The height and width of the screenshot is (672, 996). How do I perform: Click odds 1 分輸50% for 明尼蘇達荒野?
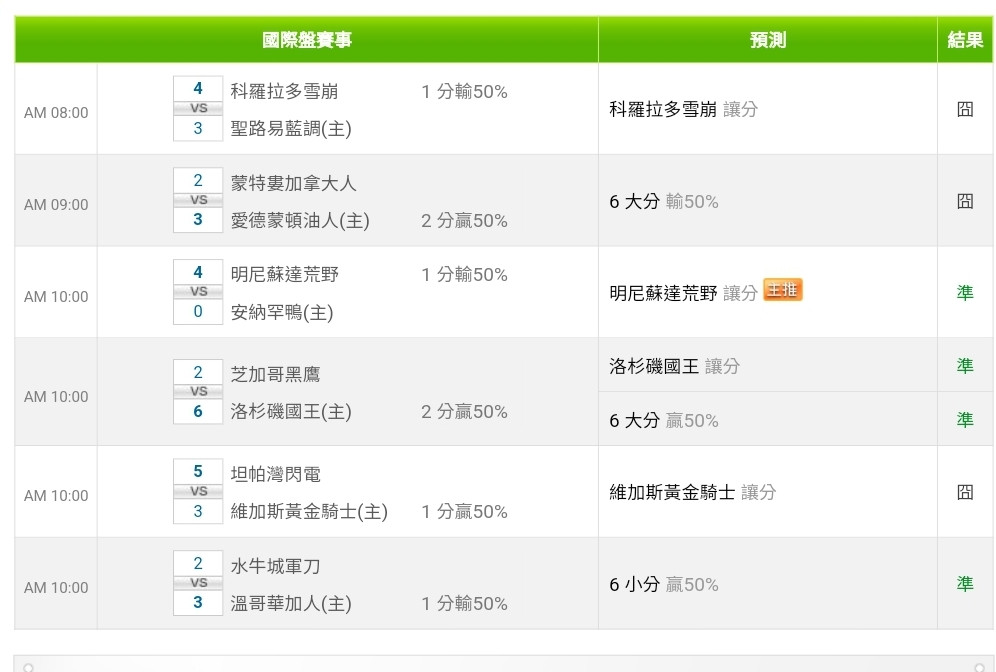(464, 275)
